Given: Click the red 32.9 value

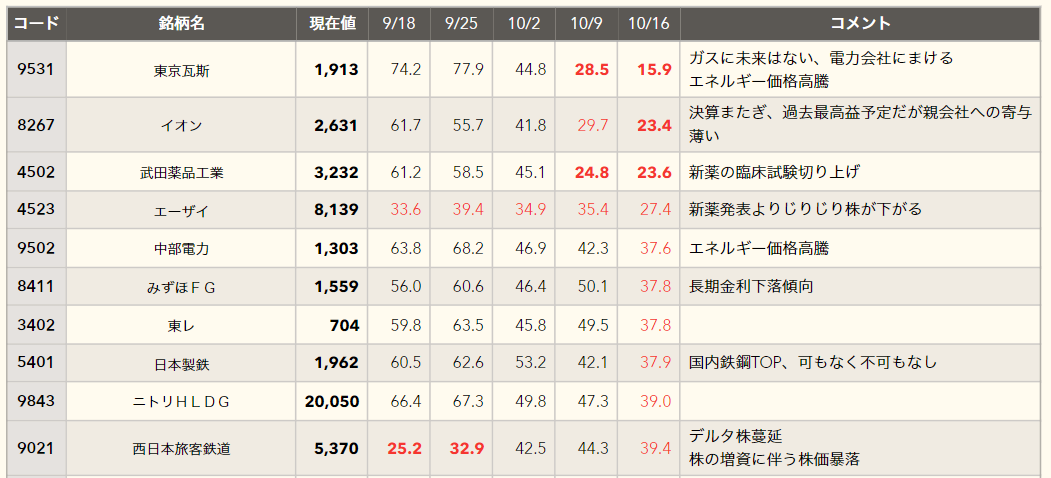Looking at the screenshot, I should click(467, 449).
